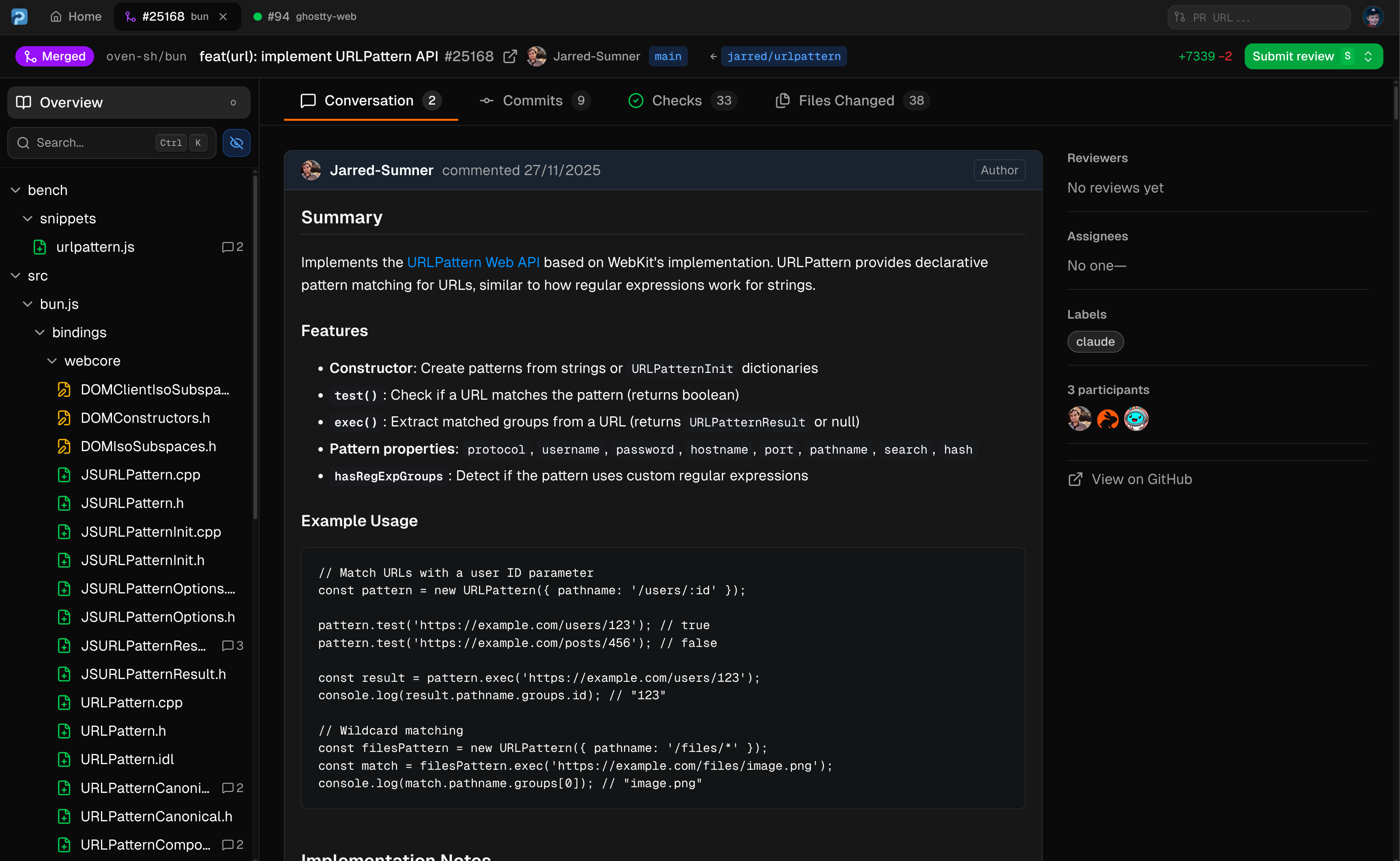Click the file Search field
The width and height of the screenshot is (1400, 861).
112,142
